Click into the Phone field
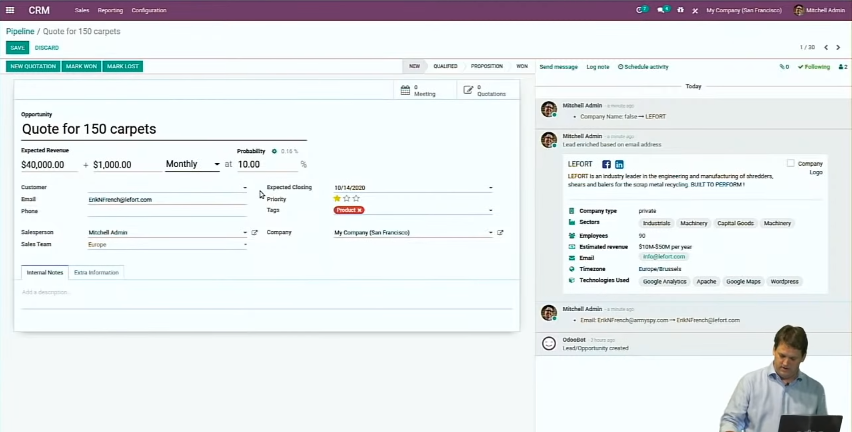Screen dimensions: 852x432 click(x=167, y=211)
